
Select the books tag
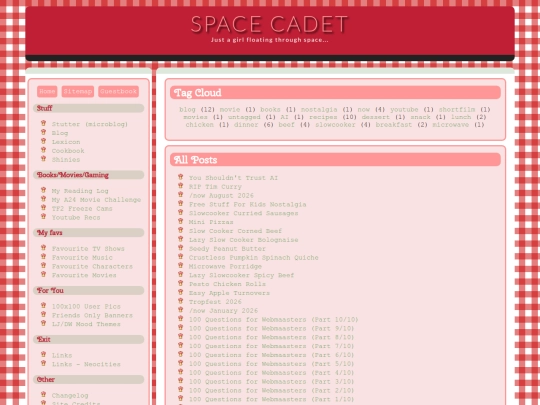[x=270, y=110]
